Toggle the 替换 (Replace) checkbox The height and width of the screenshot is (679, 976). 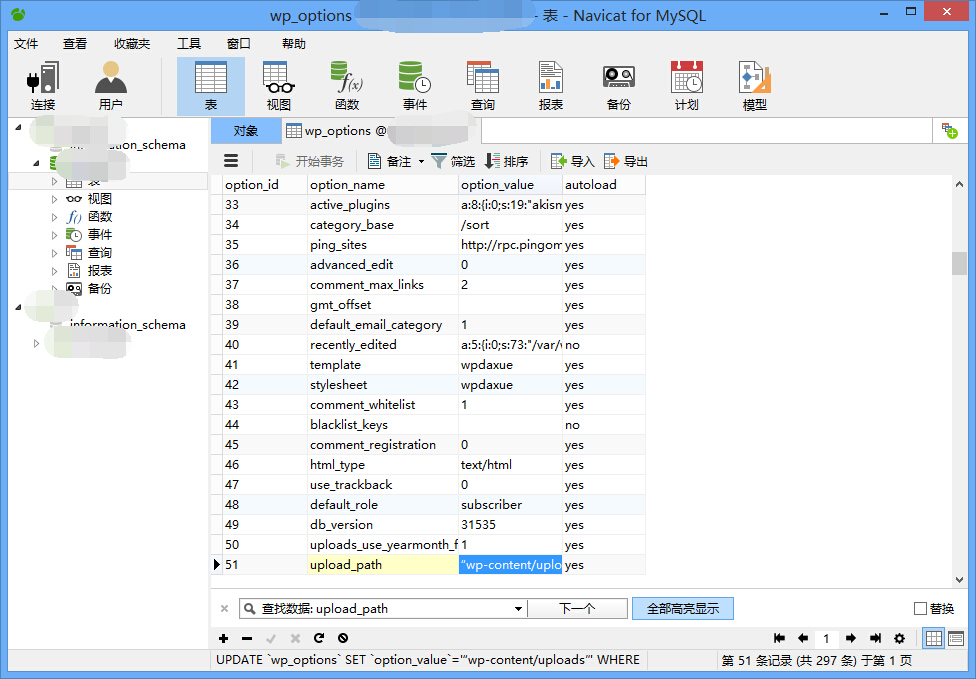pyautogui.click(x=920, y=608)
